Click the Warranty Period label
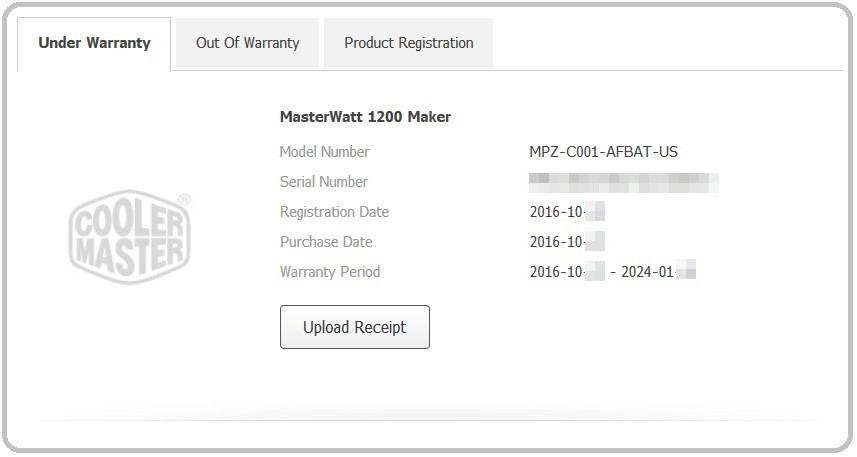 coord(330,272)
